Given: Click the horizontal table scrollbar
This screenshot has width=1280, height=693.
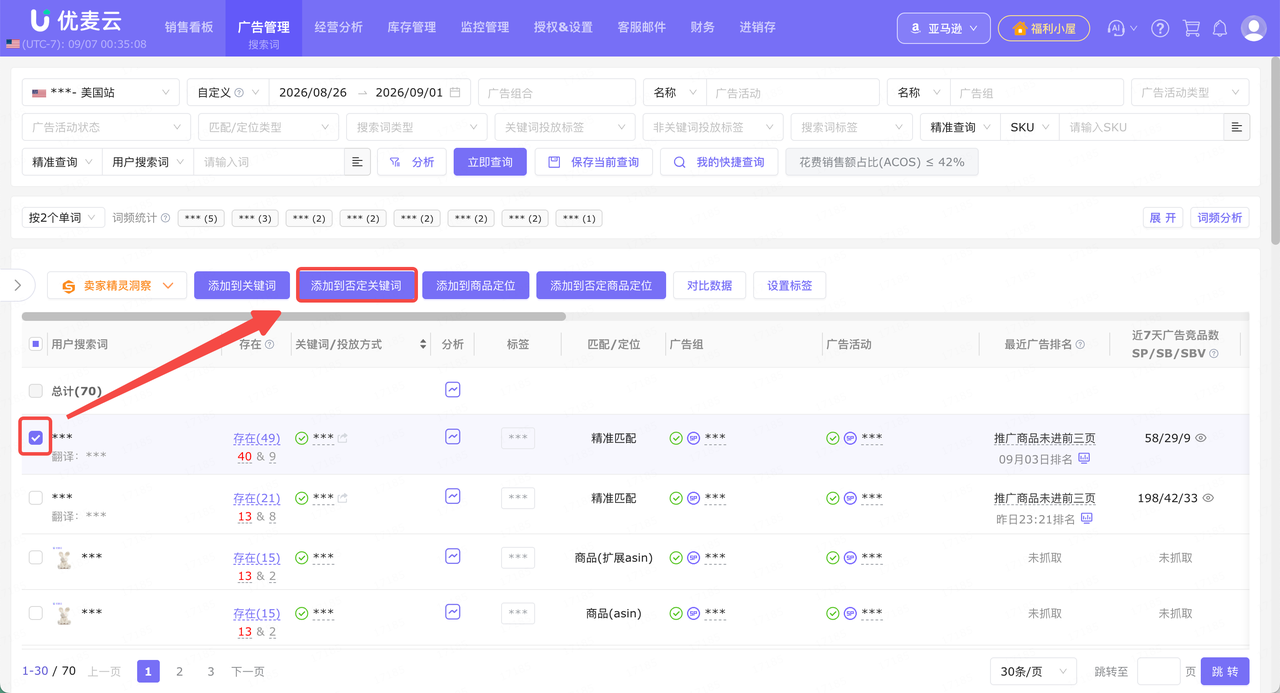Looking at the screenshot, I should (294, 316).
